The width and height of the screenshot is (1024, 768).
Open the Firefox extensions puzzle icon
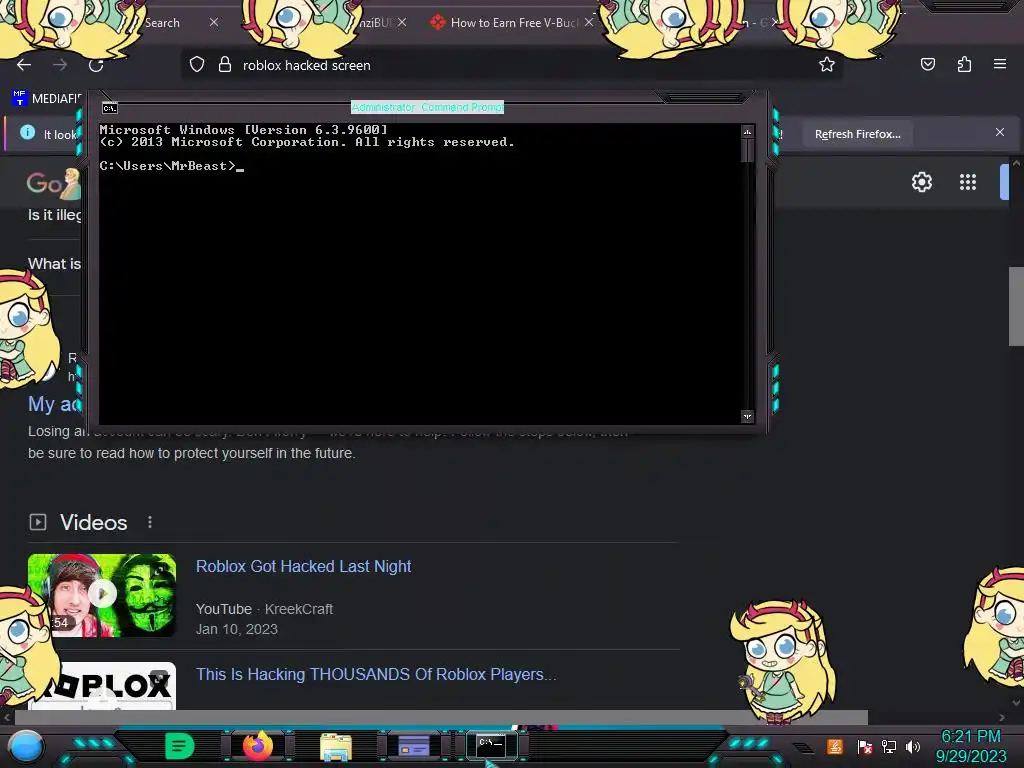click(964, 64)
